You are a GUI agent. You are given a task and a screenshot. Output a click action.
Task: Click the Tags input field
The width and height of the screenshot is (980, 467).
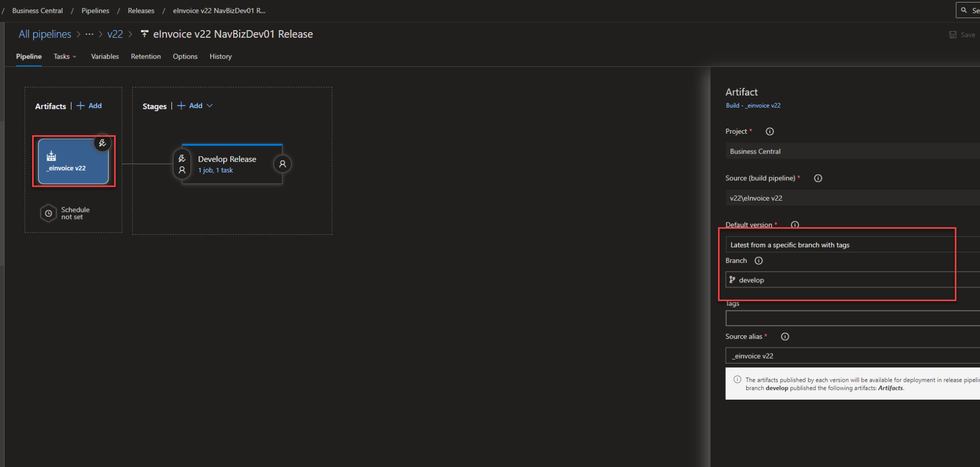[852, 318]
